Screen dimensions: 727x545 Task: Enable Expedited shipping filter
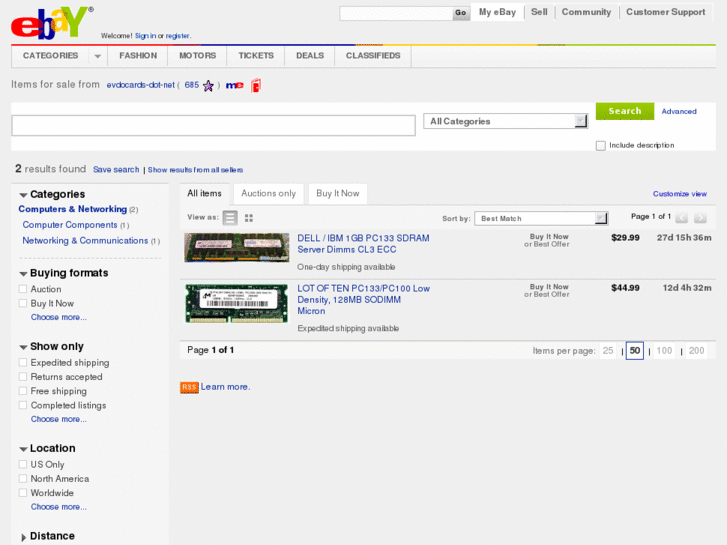pyautogui.click(x=23, y=362)
